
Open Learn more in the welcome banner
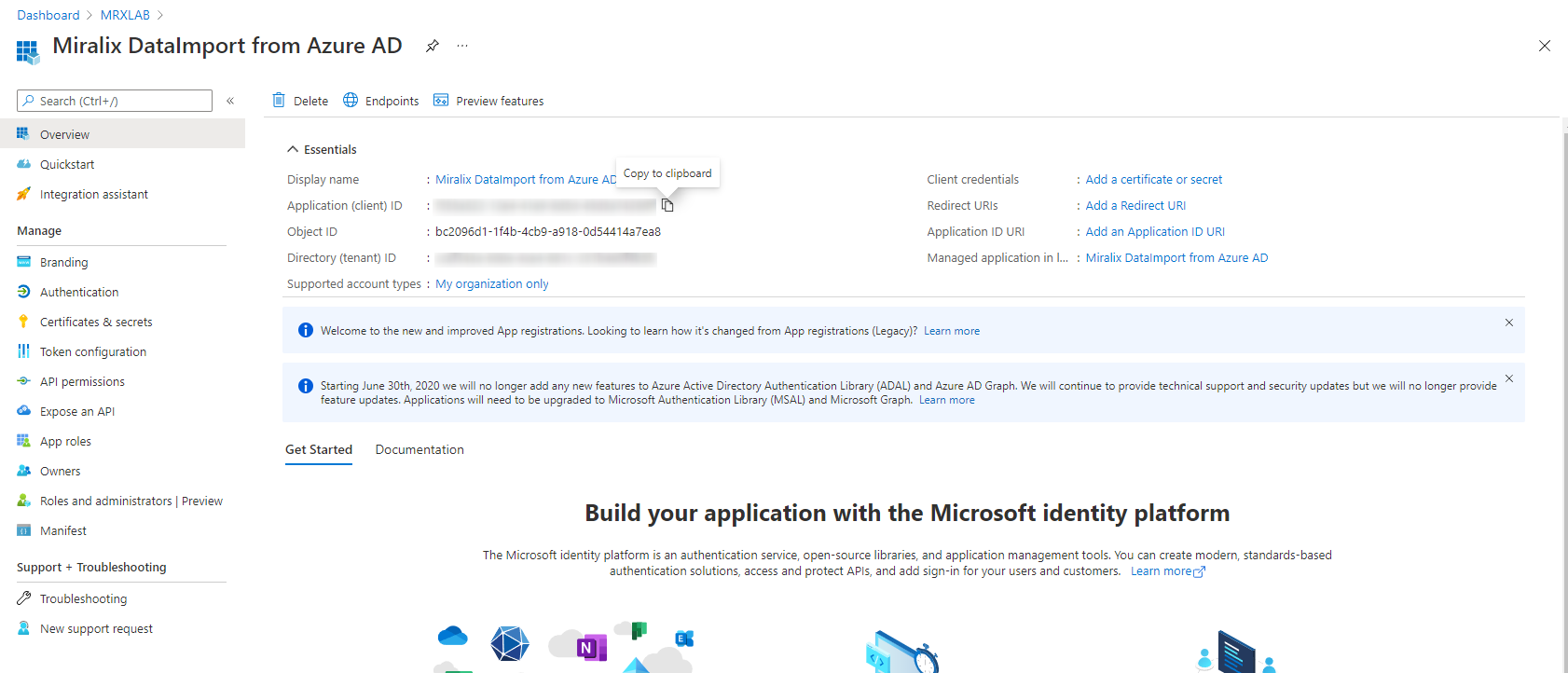pos(952,331)
